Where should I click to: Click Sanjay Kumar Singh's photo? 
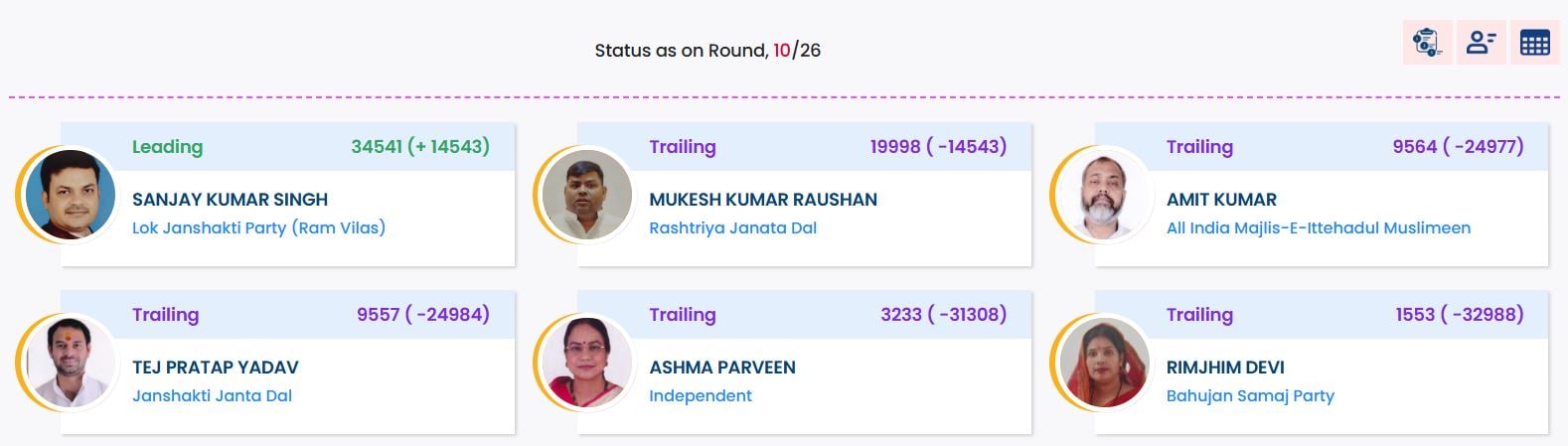pyautogui.click(x=72, y=195)
